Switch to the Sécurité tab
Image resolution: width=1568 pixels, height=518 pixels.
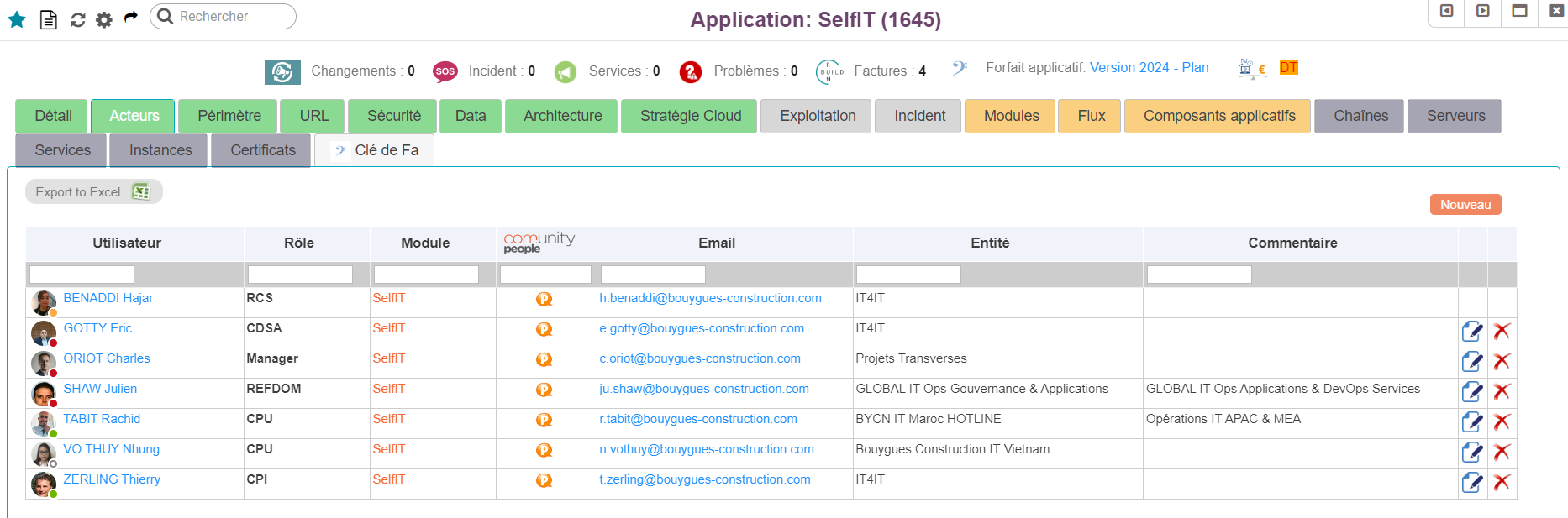(x=393, y=116)
